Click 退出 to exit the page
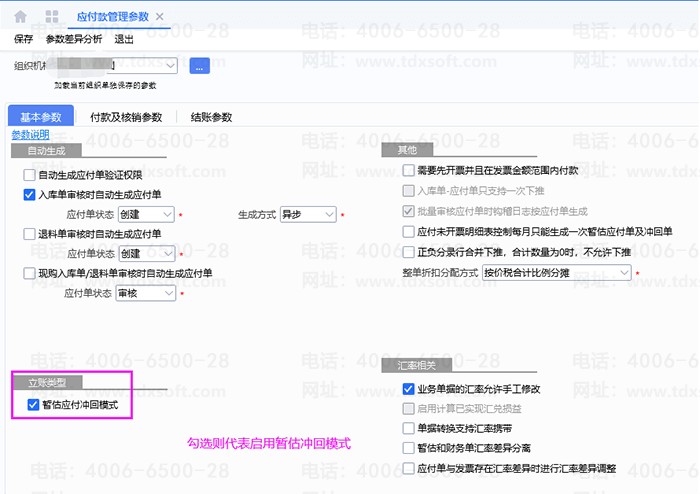Image resolution: width=700 pixels, height=494 pixels. 124,40
